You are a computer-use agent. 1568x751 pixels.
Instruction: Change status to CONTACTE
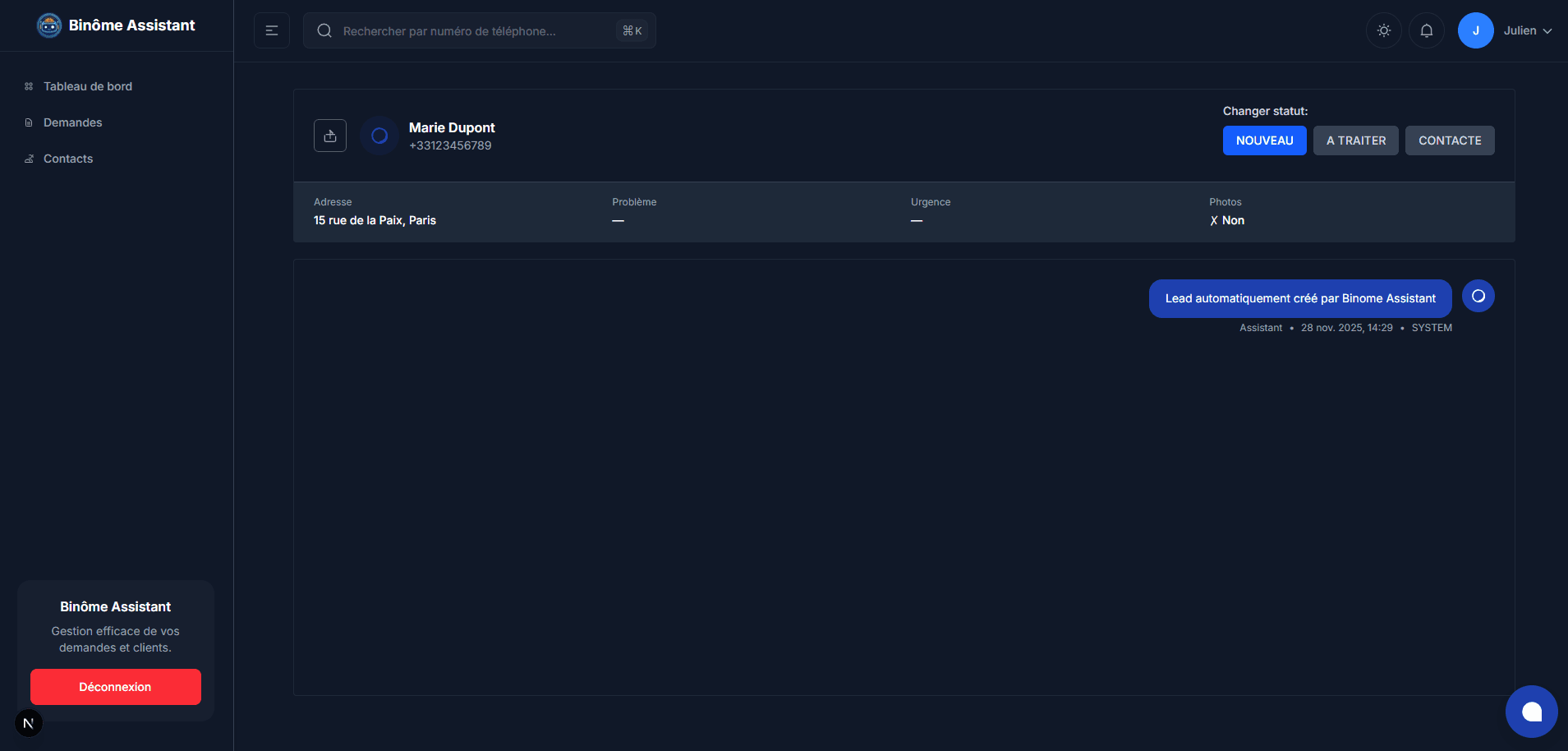click(1449, 141)
